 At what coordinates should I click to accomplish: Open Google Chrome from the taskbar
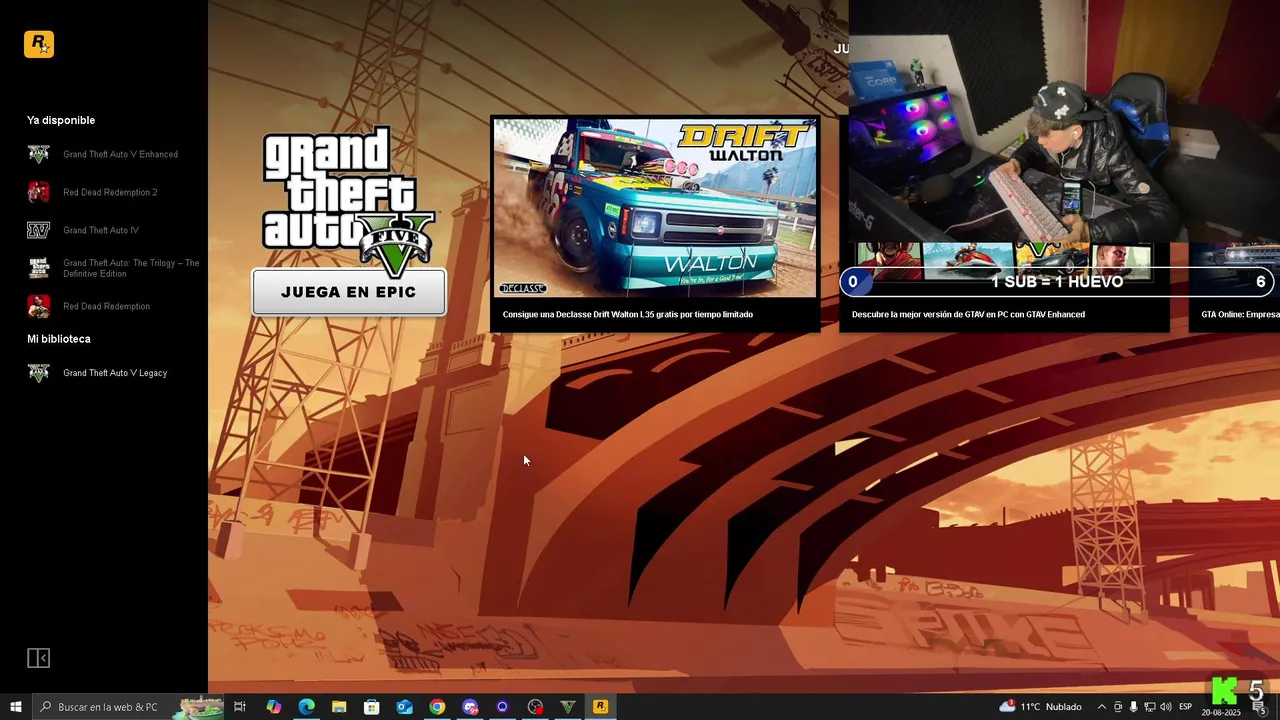[x=437, y=707]
